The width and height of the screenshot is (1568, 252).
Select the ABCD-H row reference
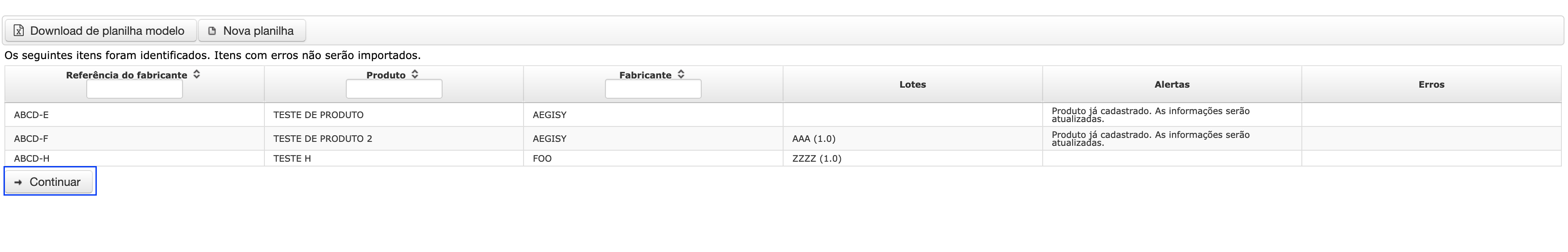point(135,158)
